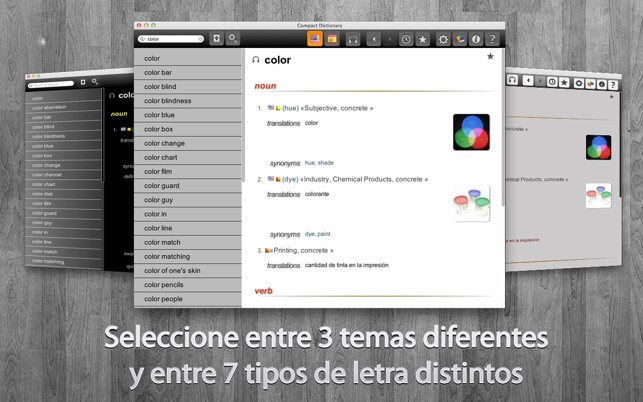
Task: Open the color themes palette icon in main toolbar
Action: 460,39
